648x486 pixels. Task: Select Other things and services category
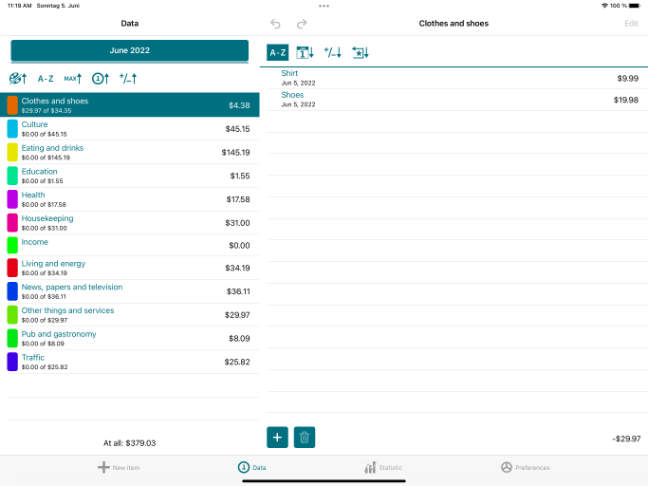[x=130, y=315]
